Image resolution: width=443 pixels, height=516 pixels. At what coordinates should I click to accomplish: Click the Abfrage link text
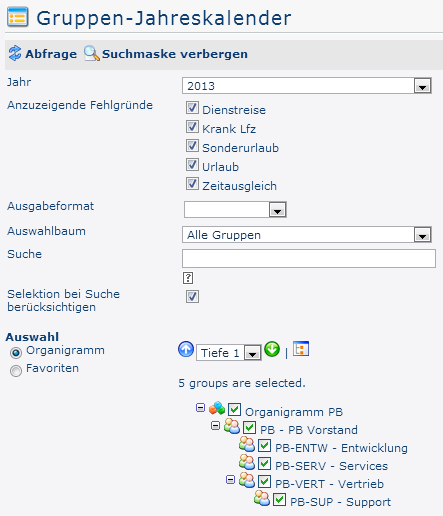tap(51, 54)
